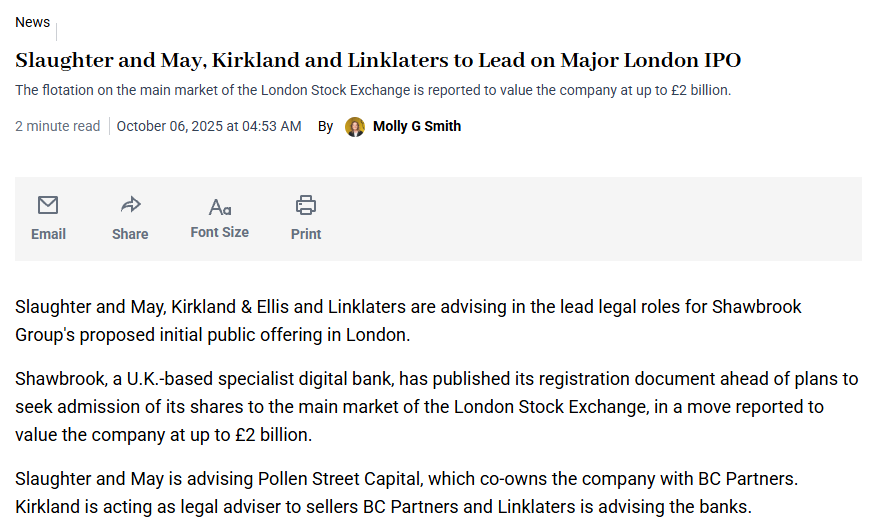Click the first paragraph mentioning Shawbrook Group's IPO
The width and height of the screenshot is (871, 527).
pyautogui.click(x=408, y=321)
